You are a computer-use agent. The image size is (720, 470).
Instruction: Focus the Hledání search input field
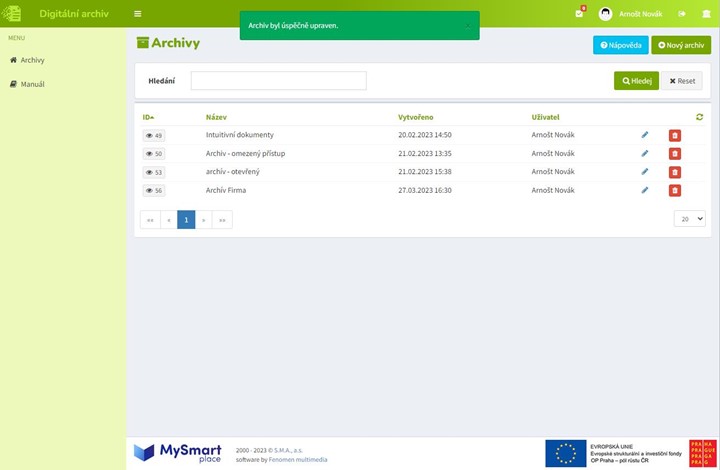pyautogui.click(x=278, y=81)
